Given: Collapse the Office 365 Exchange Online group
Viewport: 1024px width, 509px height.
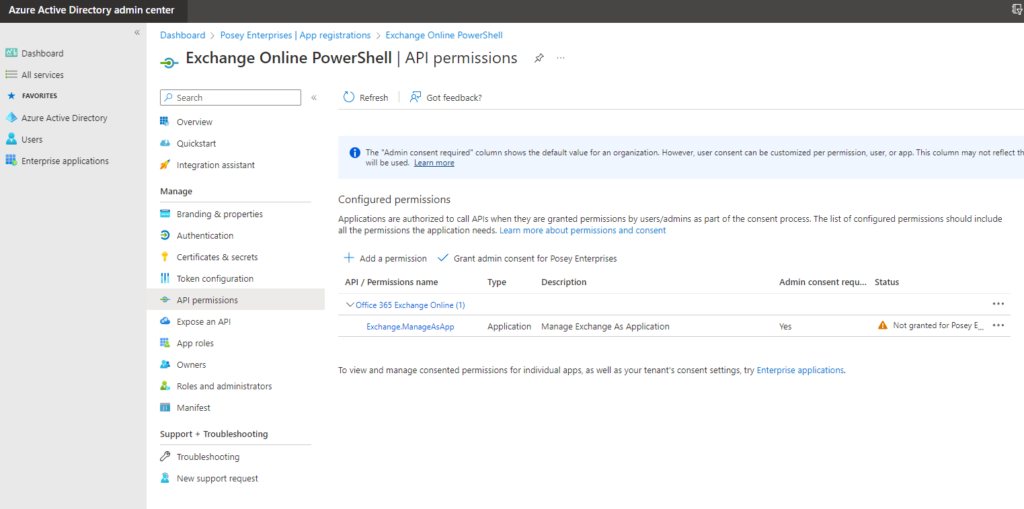Looking at the screenshot, I should (x=350, y=304).
